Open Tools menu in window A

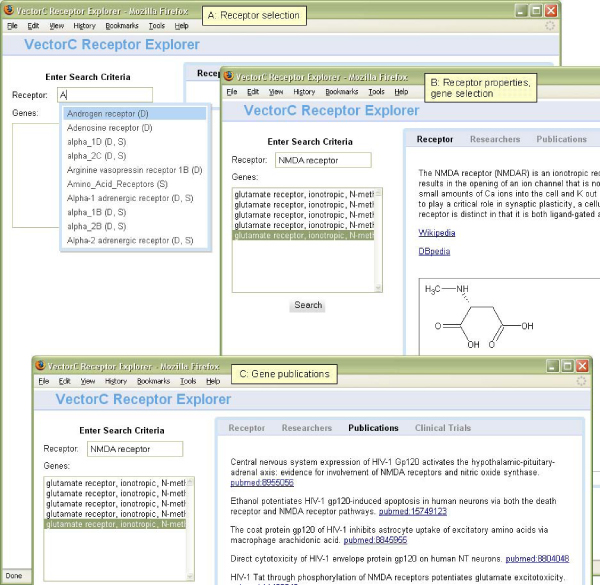pyautogui.click(x=157, y=26)
